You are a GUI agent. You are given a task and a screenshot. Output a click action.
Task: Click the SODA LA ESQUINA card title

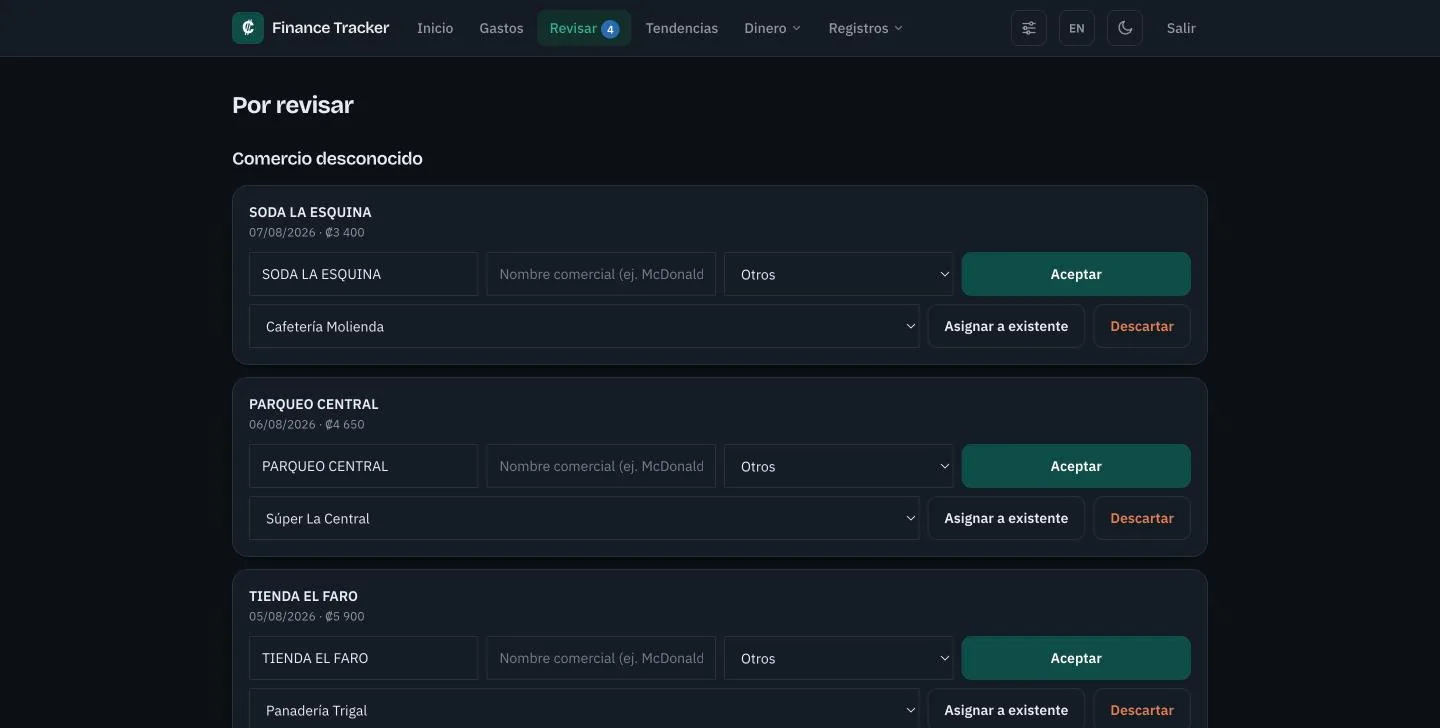coord(310,212)
